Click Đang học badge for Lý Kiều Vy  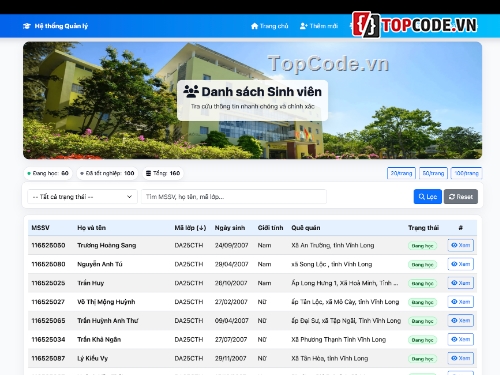coord(422,359)
